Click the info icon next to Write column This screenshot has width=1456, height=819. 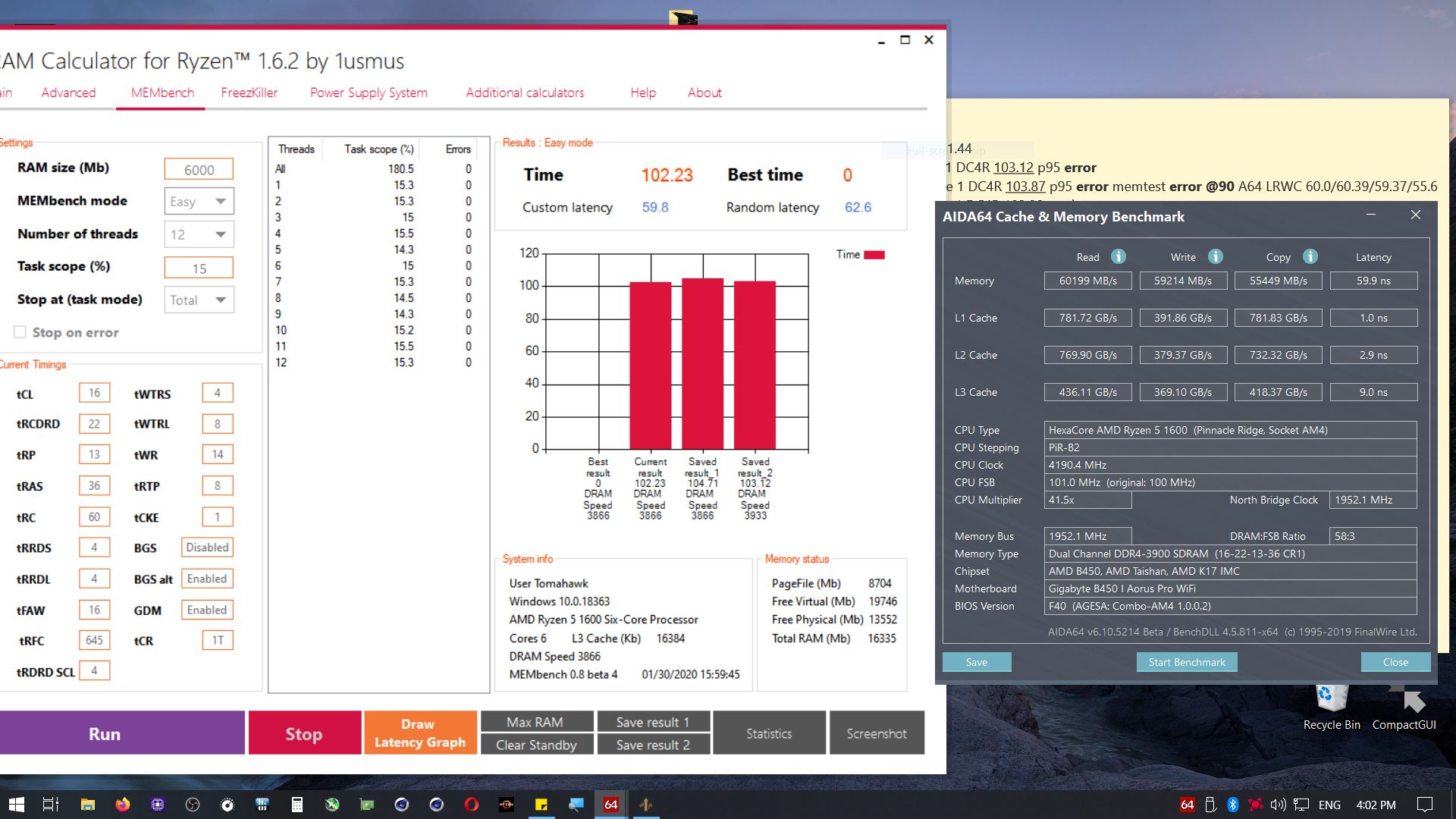point(1215,256)
